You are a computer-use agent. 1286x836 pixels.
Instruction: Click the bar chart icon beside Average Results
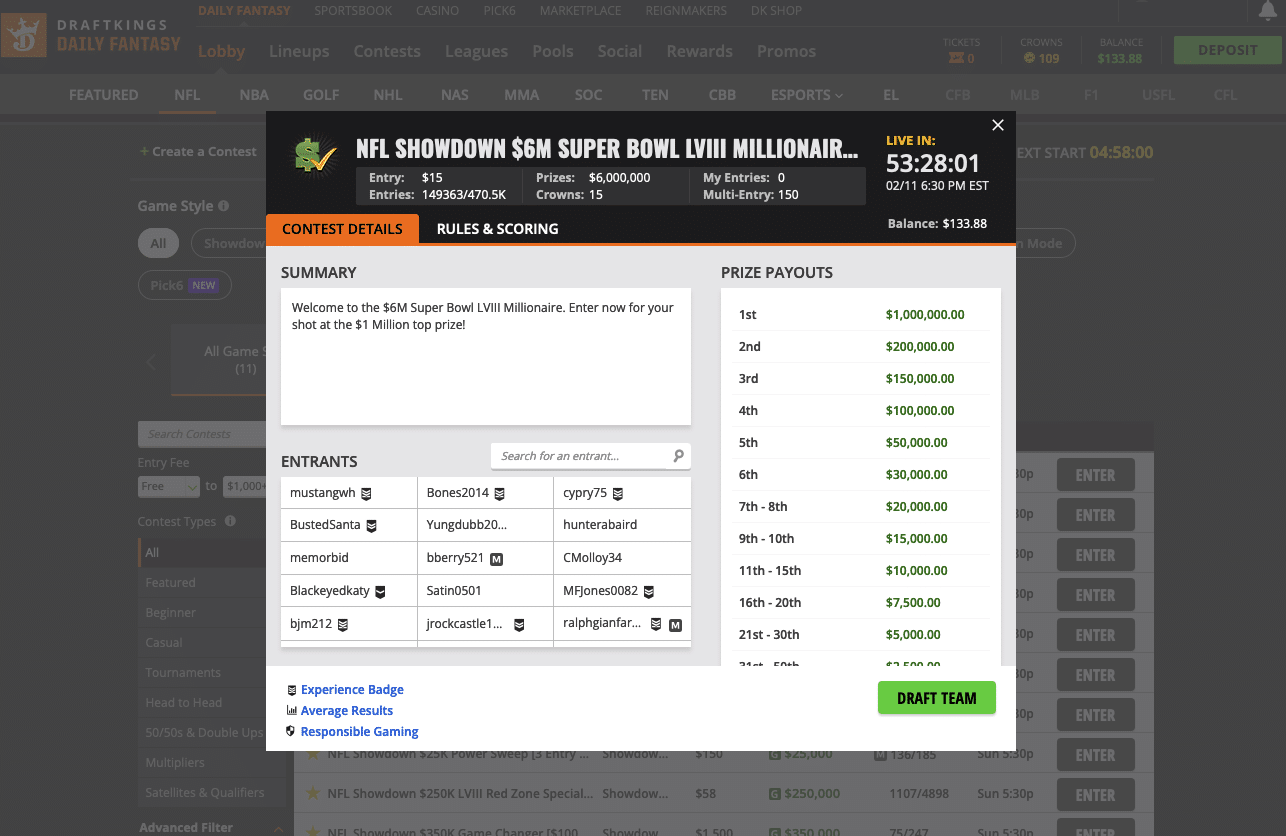291,710
